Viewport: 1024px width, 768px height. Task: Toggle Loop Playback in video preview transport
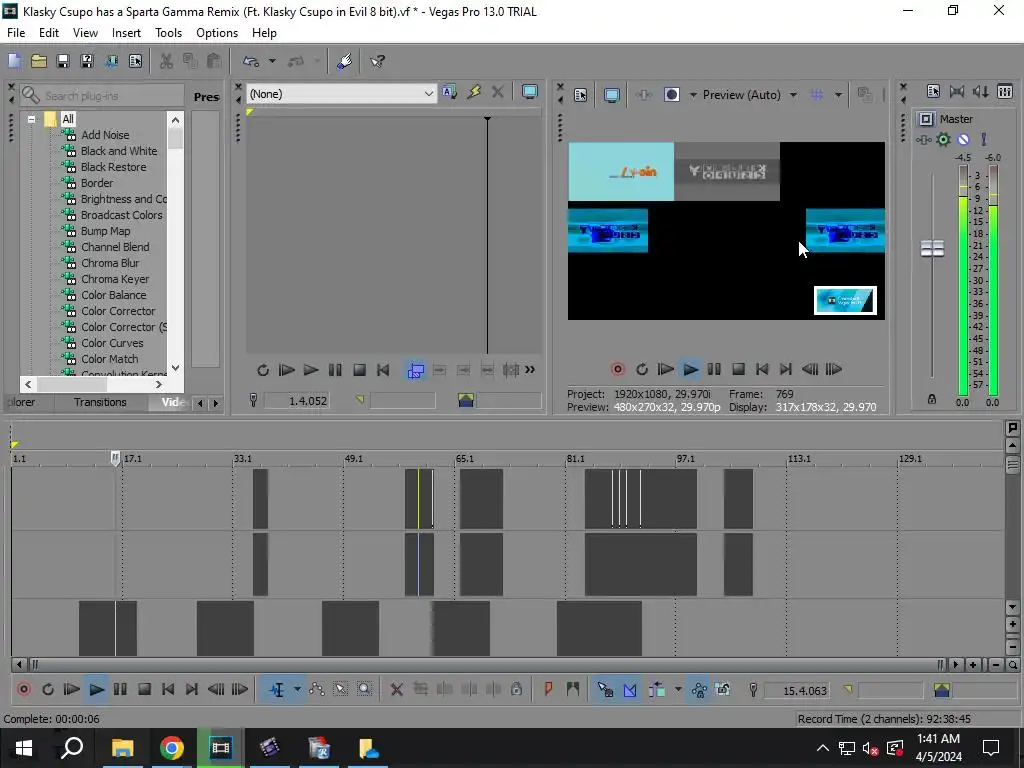point(642,370)
